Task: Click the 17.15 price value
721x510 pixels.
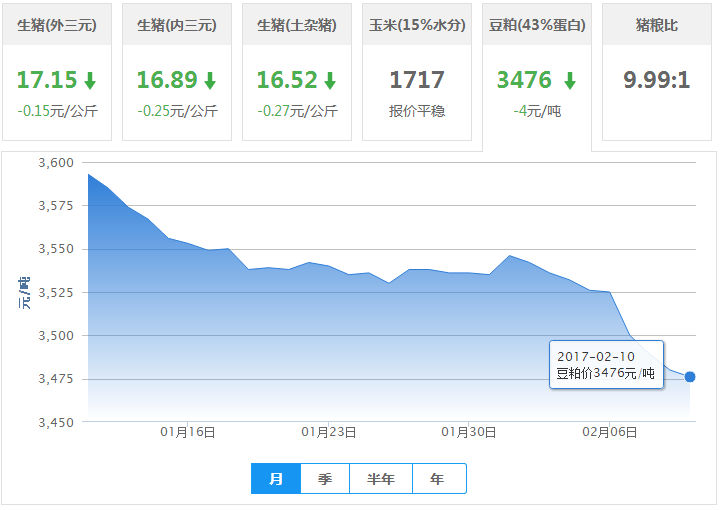Action: coord(47,80)
